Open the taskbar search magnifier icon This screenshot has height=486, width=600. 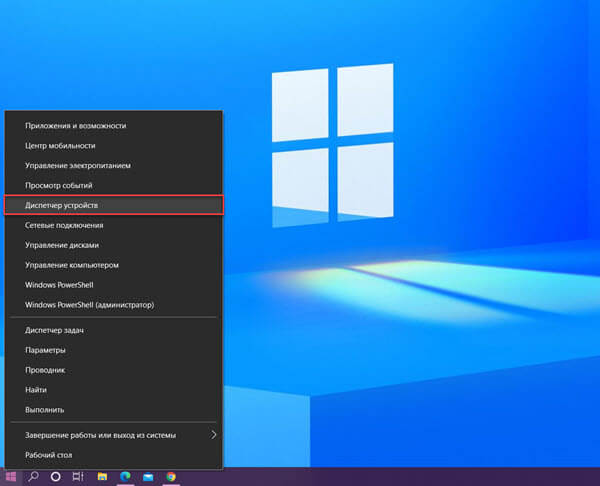click(33, 477)
